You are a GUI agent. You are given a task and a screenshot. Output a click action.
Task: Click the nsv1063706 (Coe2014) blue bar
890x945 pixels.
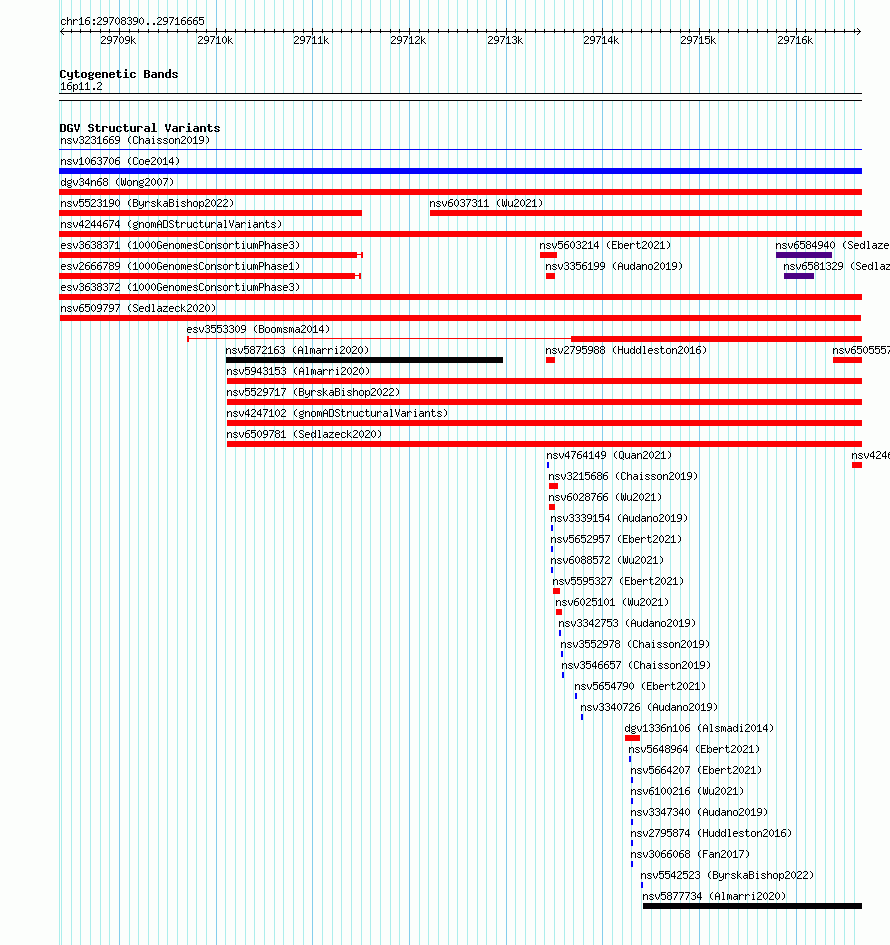pos(460,171)
